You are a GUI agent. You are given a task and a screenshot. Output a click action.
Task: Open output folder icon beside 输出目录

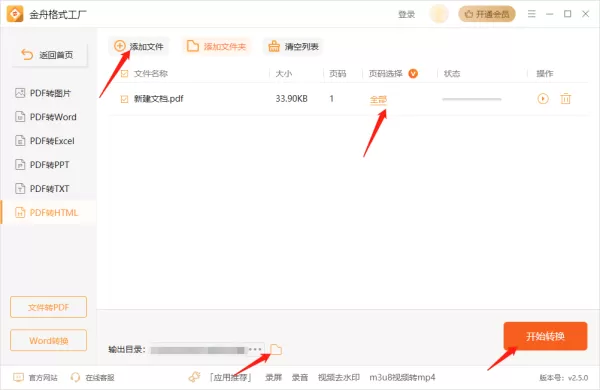coord(276,349)
